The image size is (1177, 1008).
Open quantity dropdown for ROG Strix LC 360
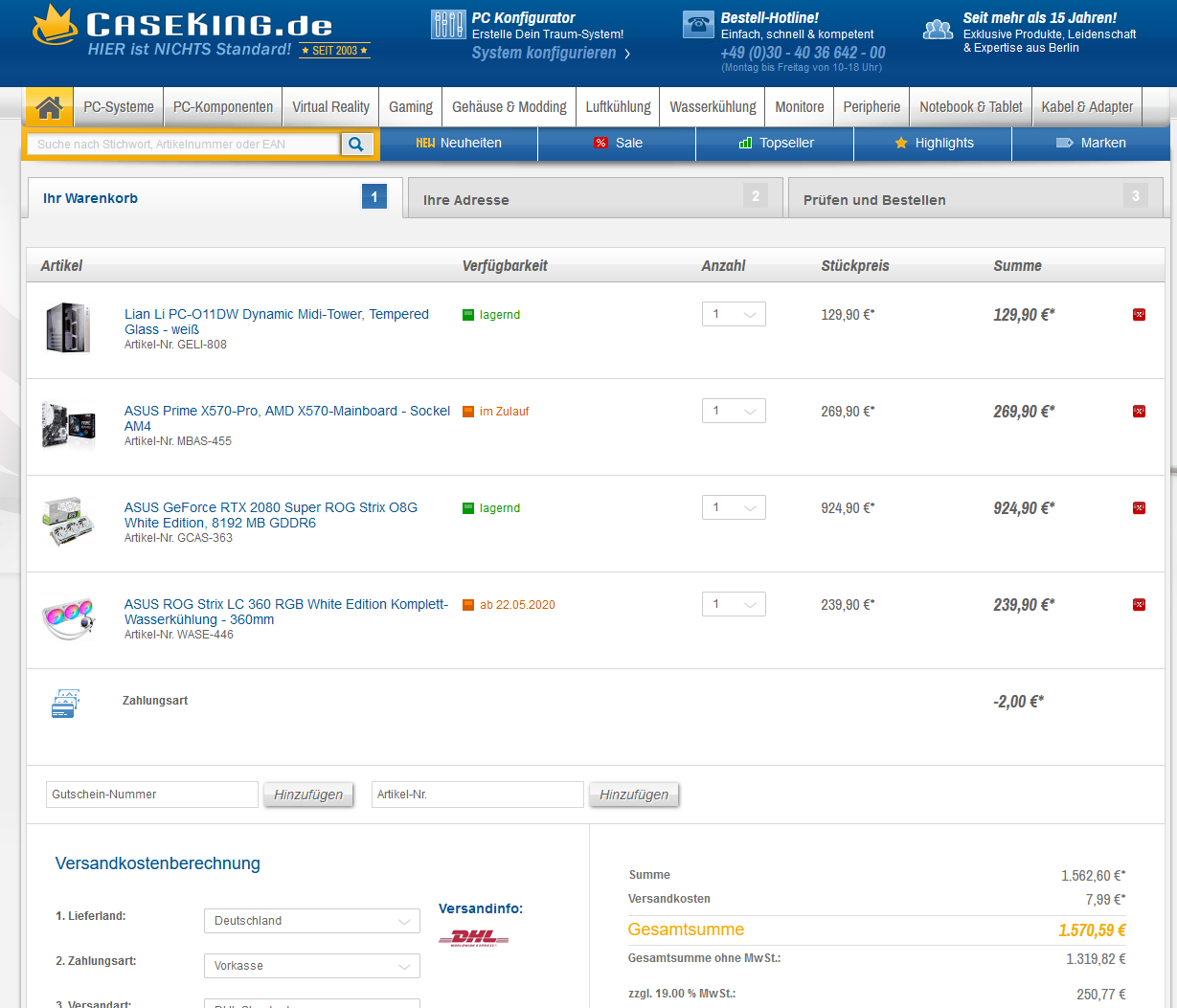[734, 604]
